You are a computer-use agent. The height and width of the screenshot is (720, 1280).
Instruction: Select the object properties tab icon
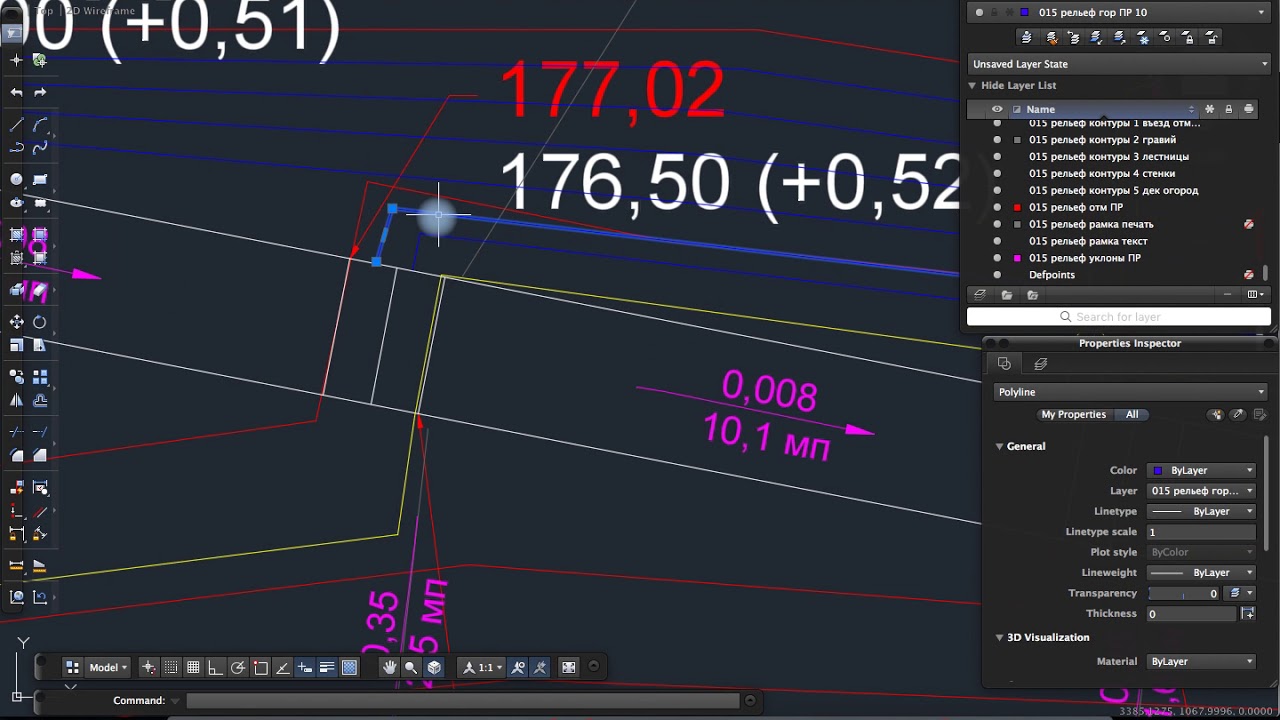pyautogui.click(x=1004, y=364)
